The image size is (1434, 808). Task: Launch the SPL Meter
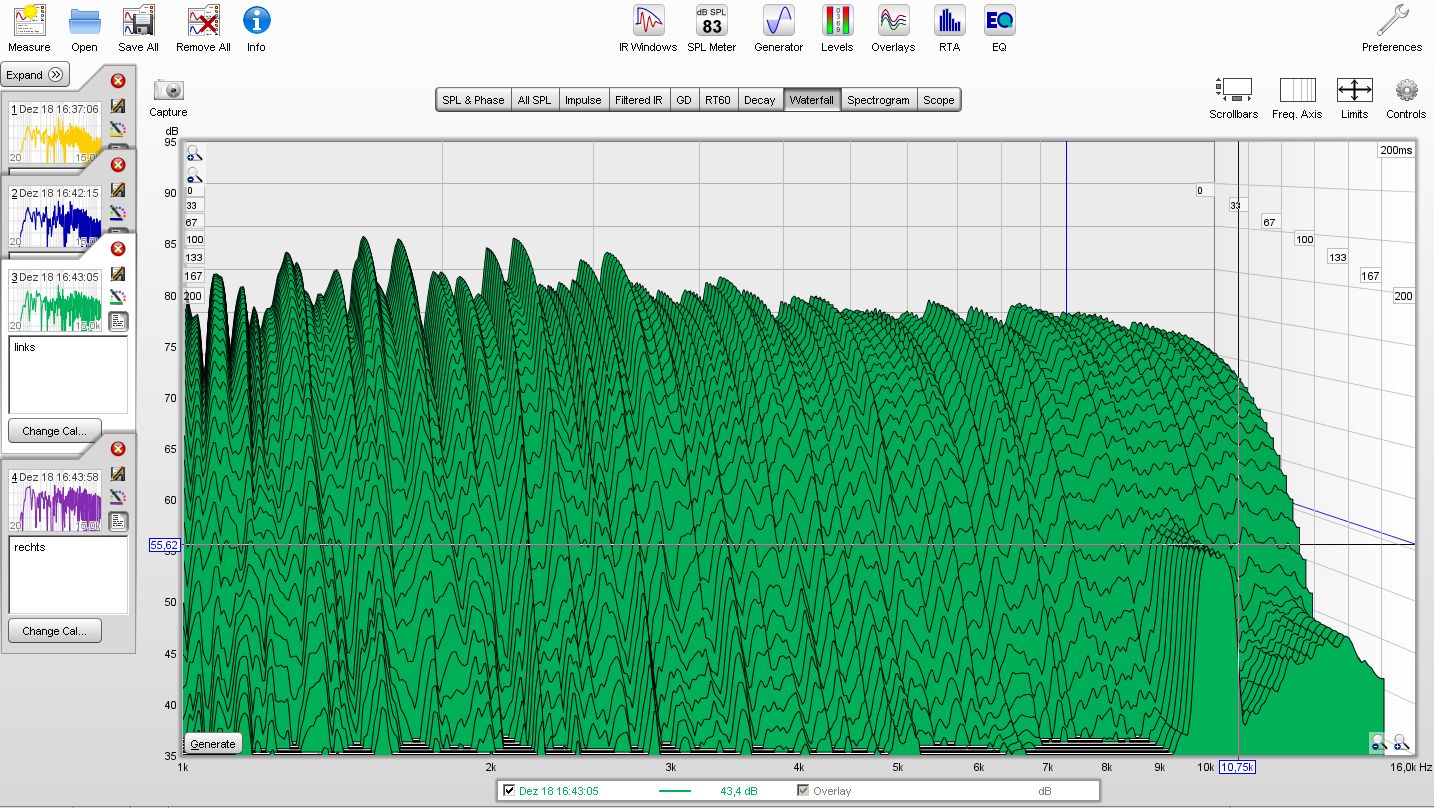711,28
